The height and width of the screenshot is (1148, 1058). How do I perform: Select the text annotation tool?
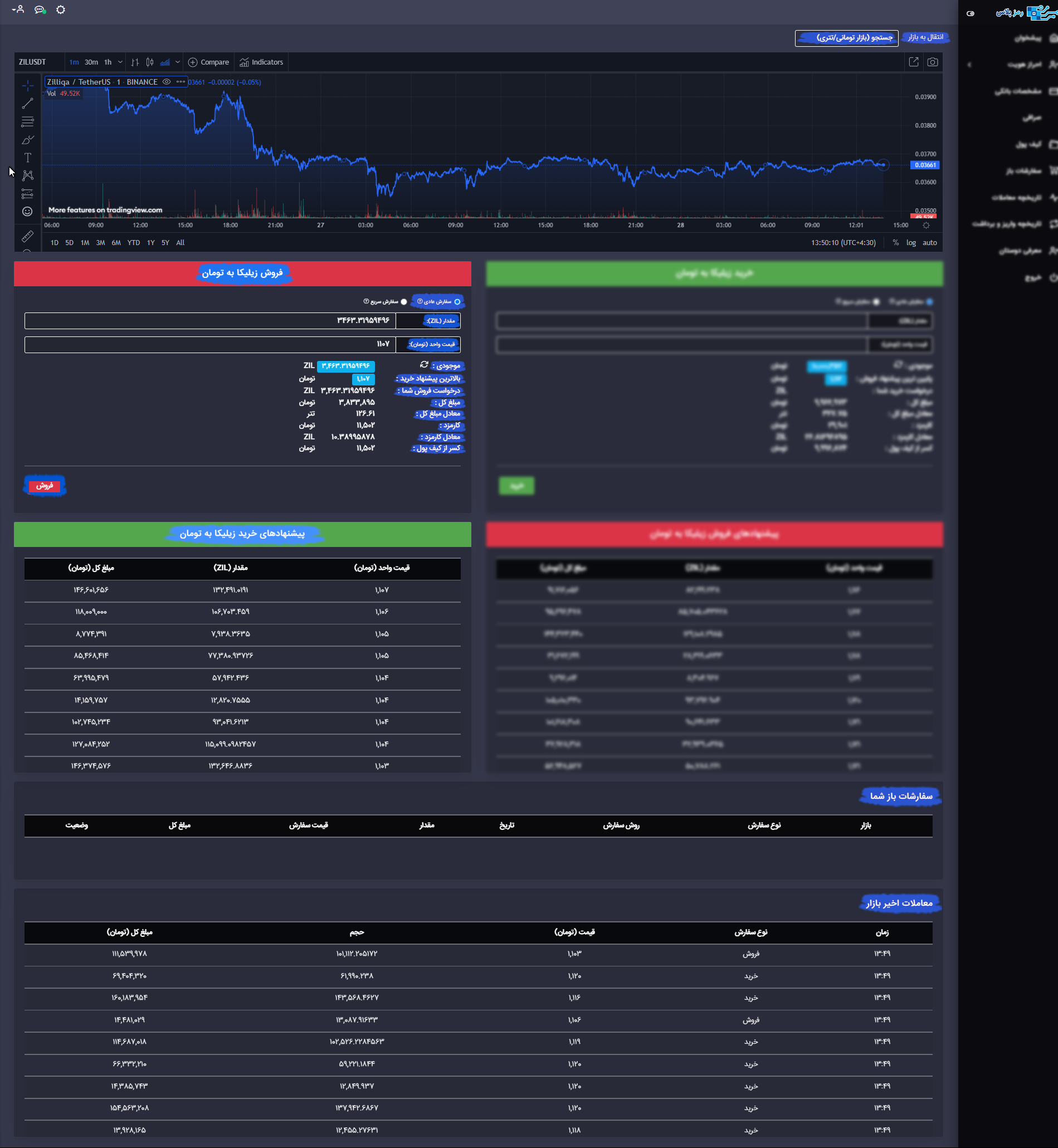pyautogui.click(x=27, y=158)
